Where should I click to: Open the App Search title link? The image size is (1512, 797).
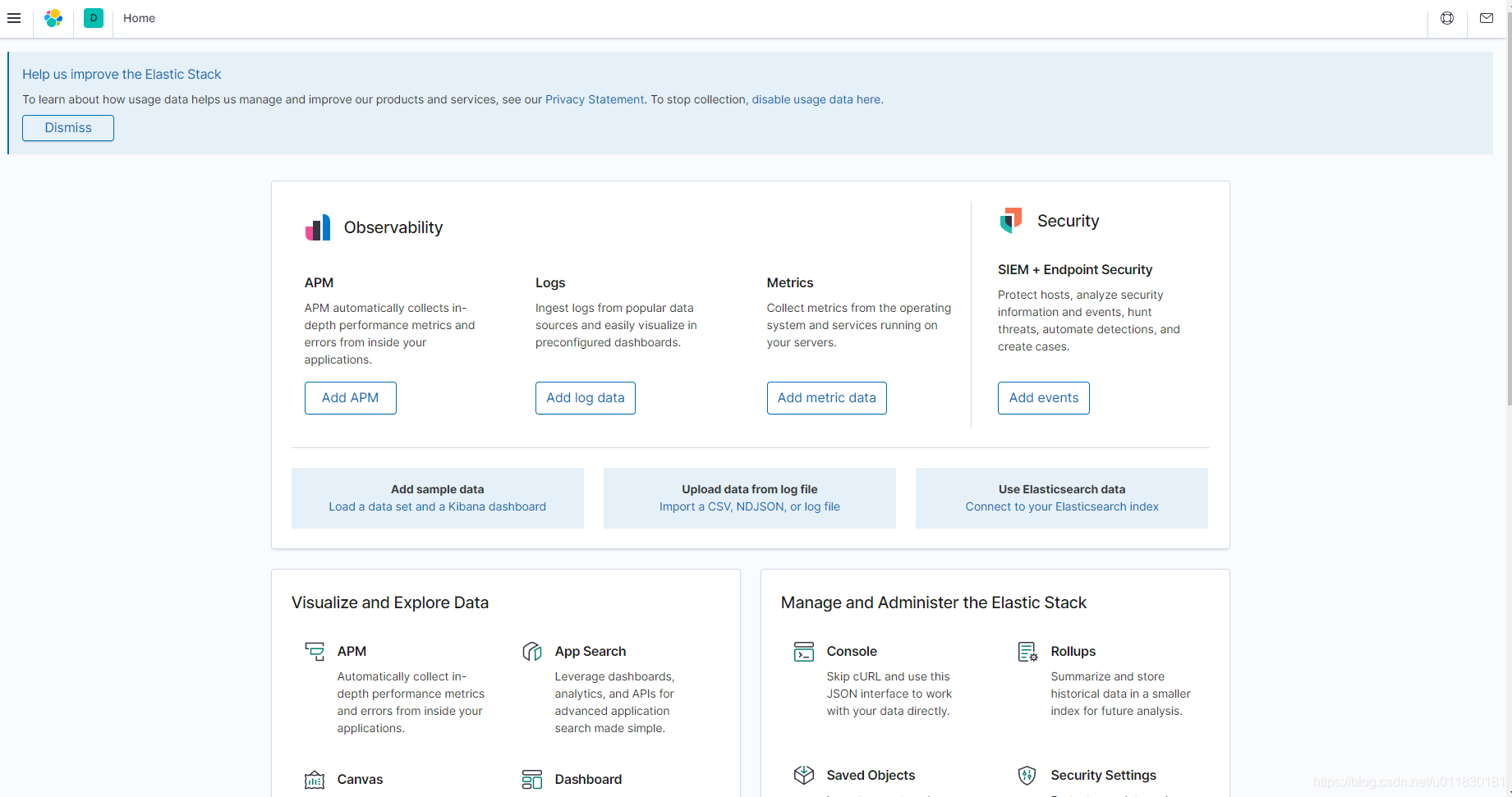pos(591,652)
